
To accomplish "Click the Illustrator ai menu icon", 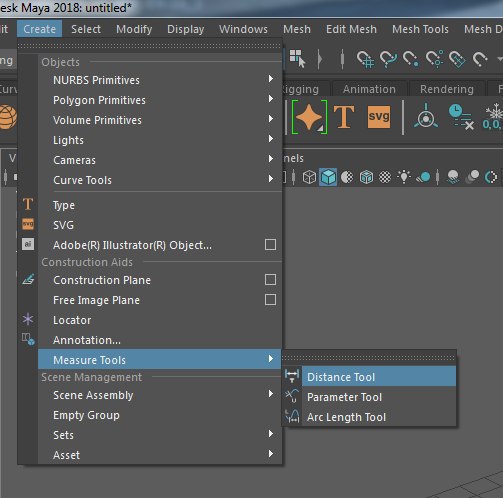I will pyautogui.click(x=28, y=244).
